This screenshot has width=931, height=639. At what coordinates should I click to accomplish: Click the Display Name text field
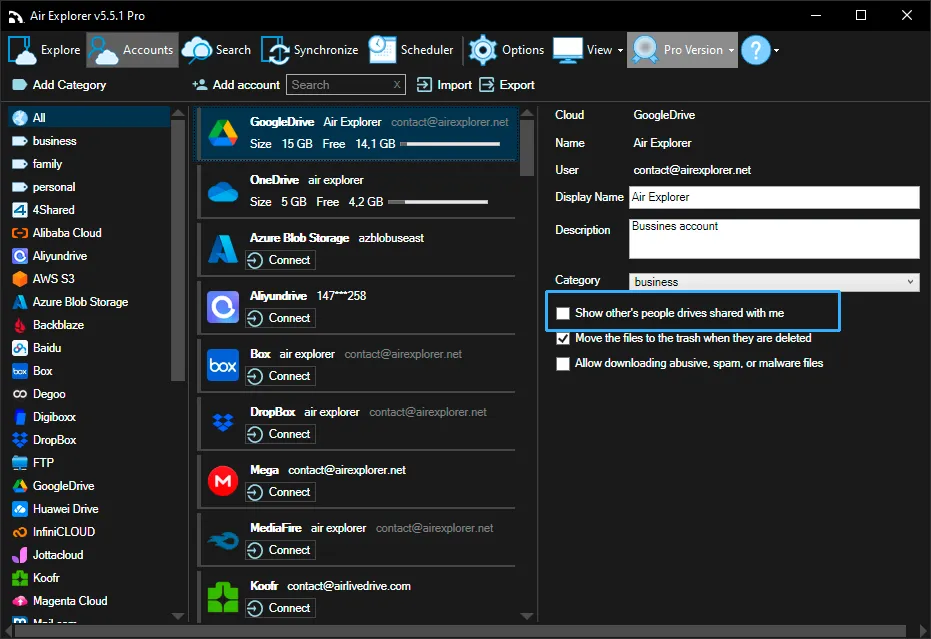click(774, 197)
